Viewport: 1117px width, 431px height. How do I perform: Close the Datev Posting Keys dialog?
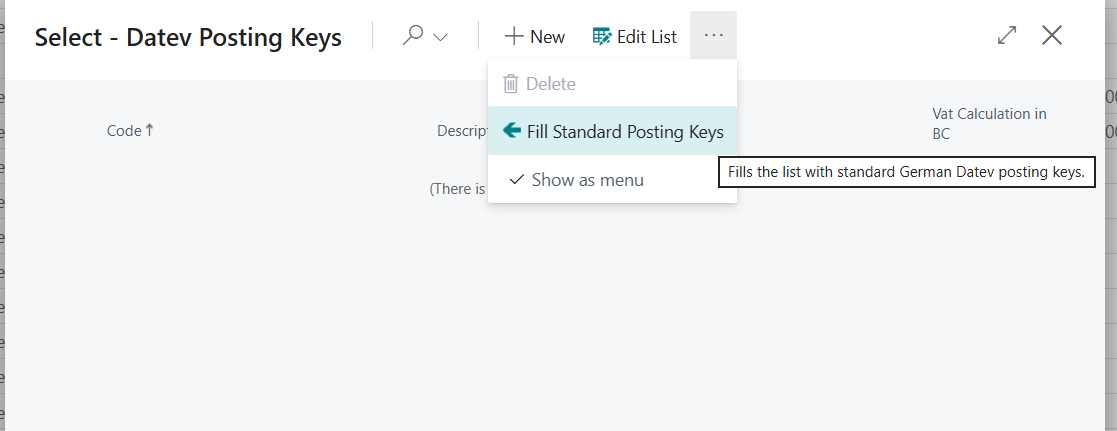pos(1052,35)
